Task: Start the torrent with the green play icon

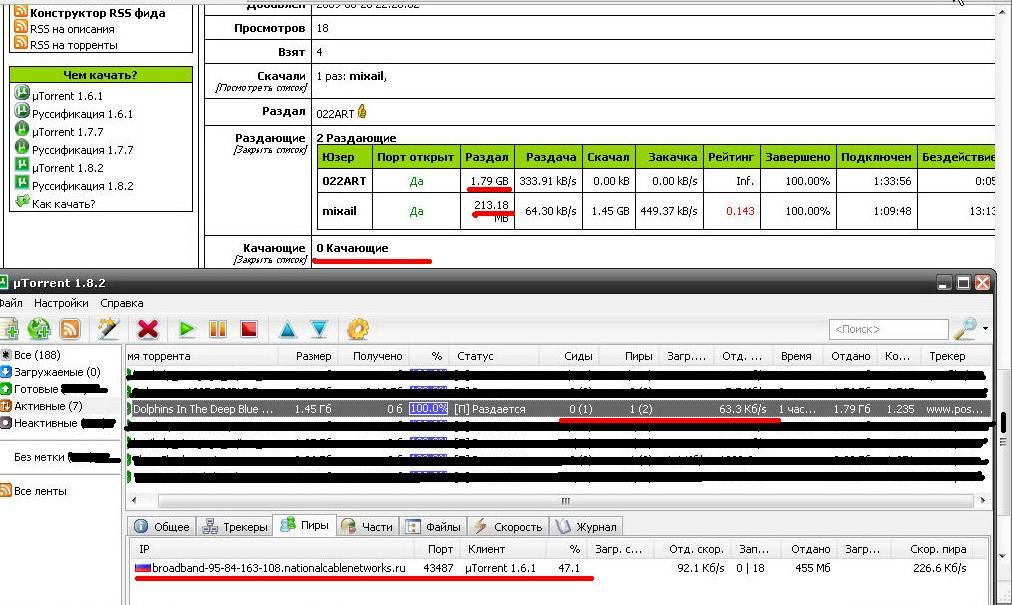Action: pos(187,329)
